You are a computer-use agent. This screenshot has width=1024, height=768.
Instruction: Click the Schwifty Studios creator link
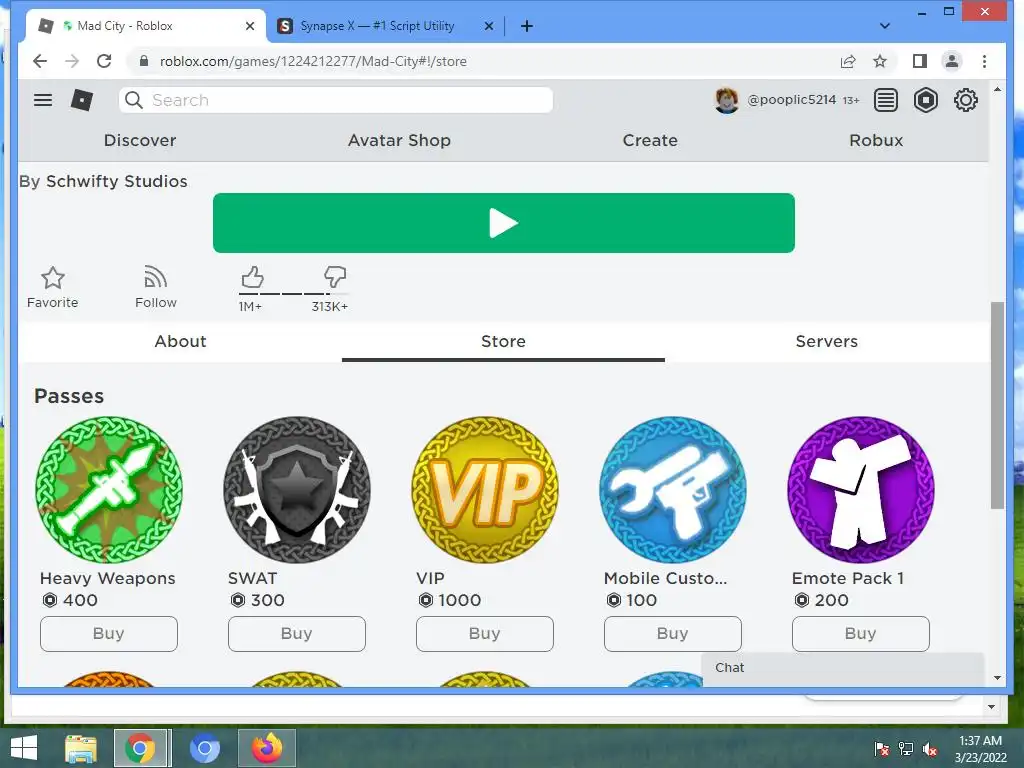coord(117,181)
